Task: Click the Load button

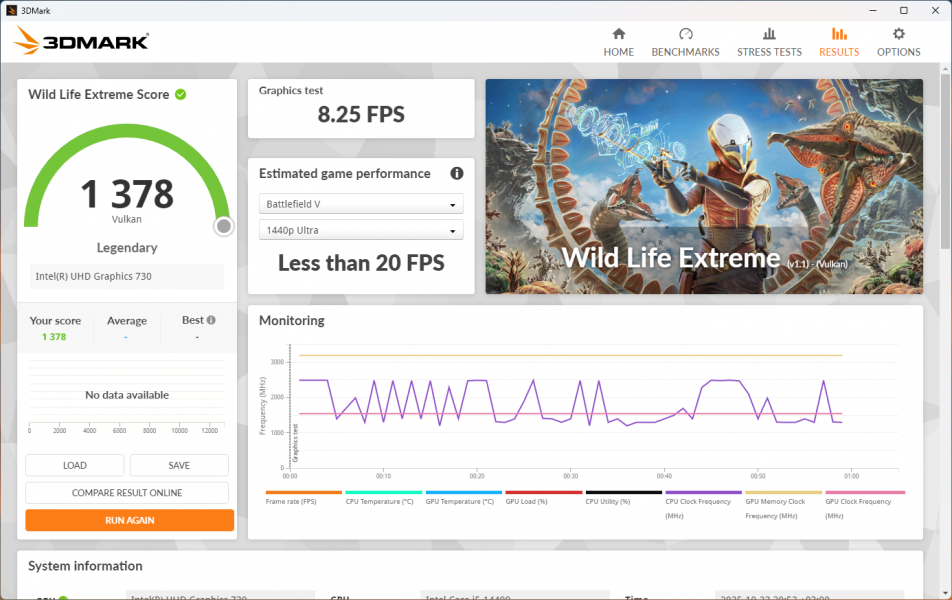Action: pos(75,465)
